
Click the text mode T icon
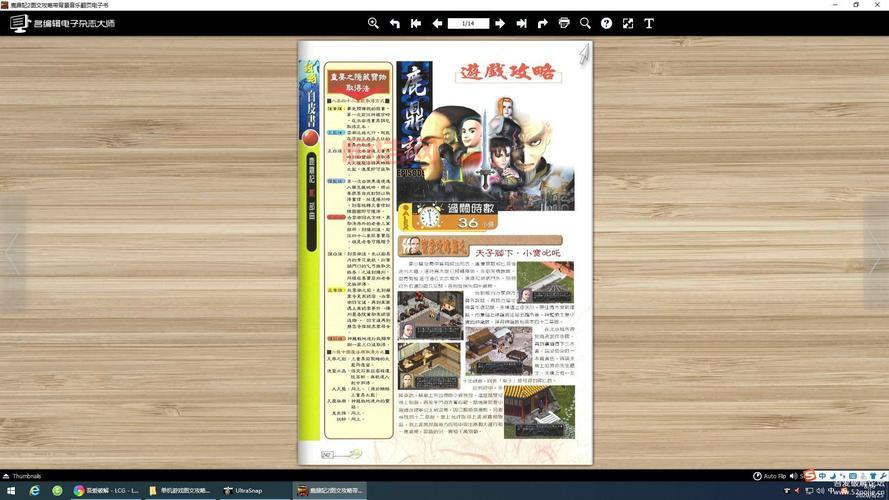pos(649,23)
